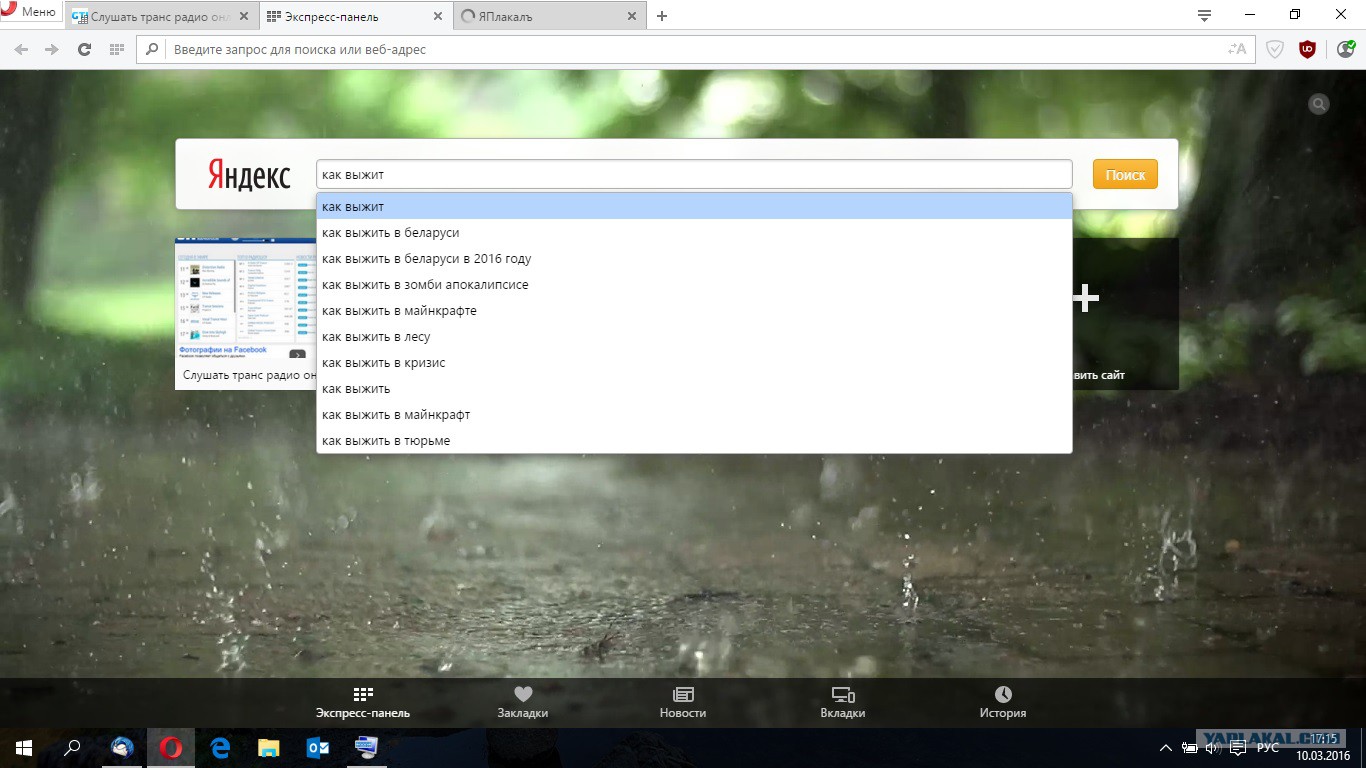Select suggestion 'как выжить в беларуси'
Image resolution: width=1366 pixels, height=768 pixels.
[694, 232]
